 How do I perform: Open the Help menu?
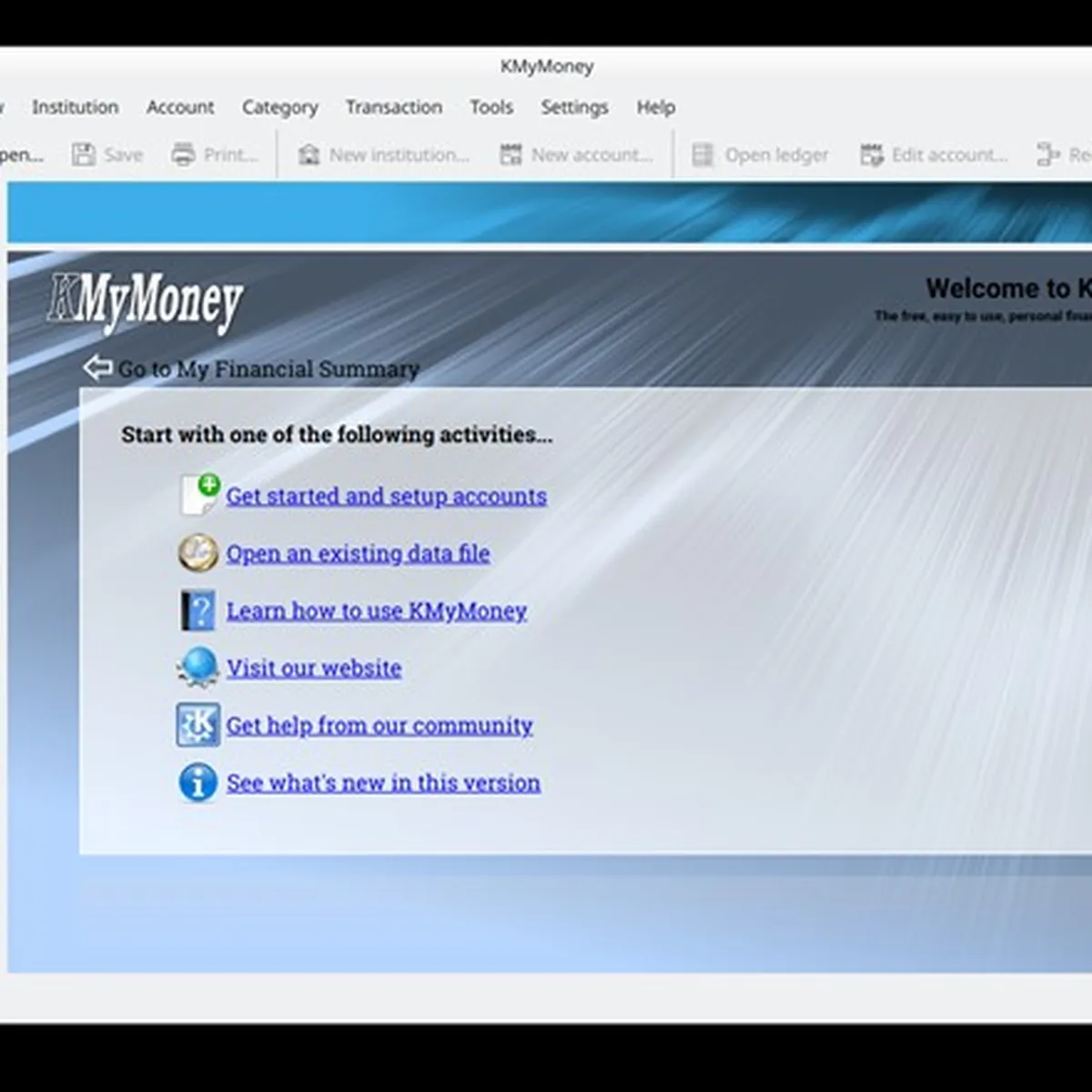click(655, 107)
